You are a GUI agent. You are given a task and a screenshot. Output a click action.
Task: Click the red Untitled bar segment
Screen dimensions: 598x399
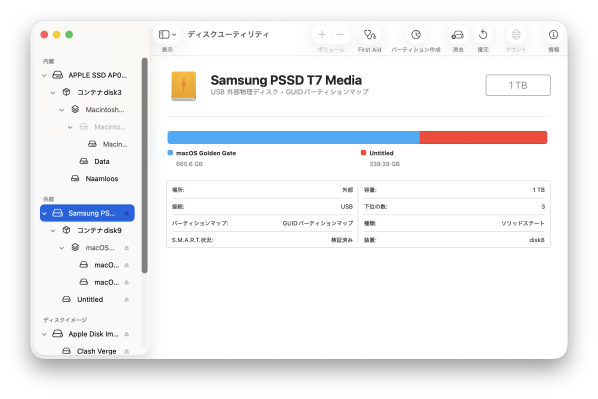click(483, 137)
